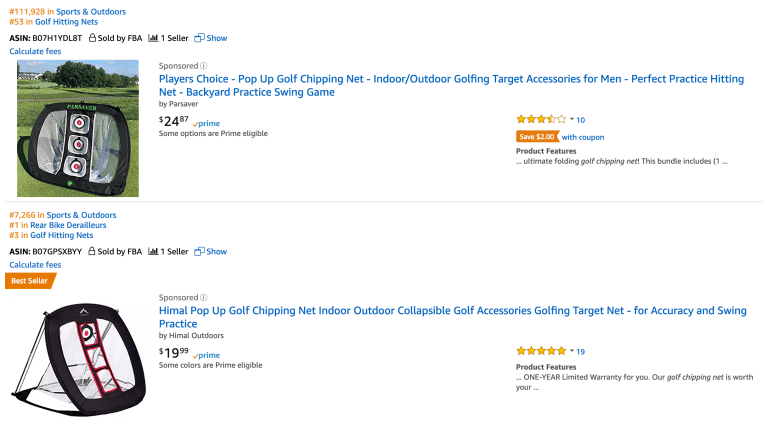Expand rating dropdown arrow next to 10 reviews
The image size is (768, 425).
(572, 119)
